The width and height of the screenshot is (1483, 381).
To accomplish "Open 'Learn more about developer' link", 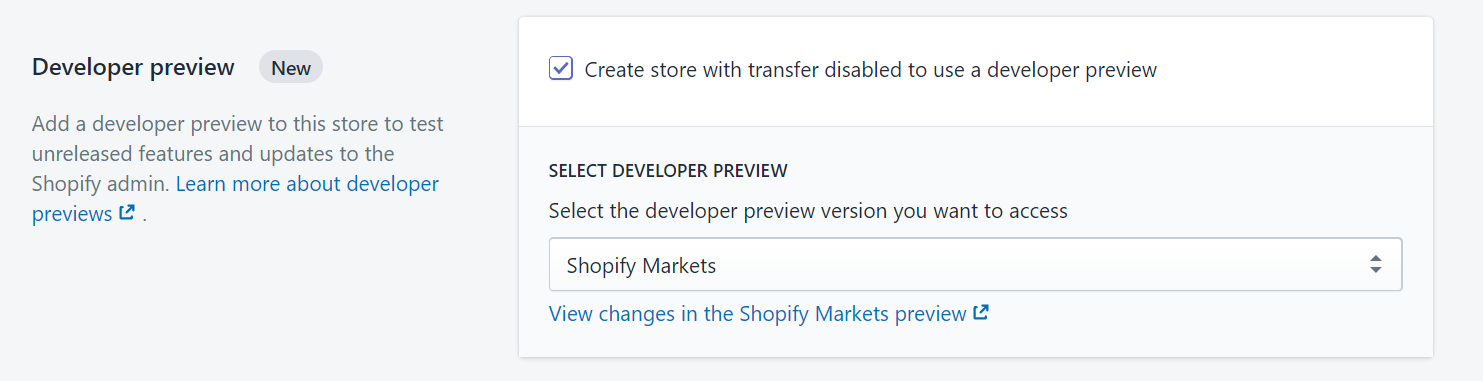I will 307,184.
